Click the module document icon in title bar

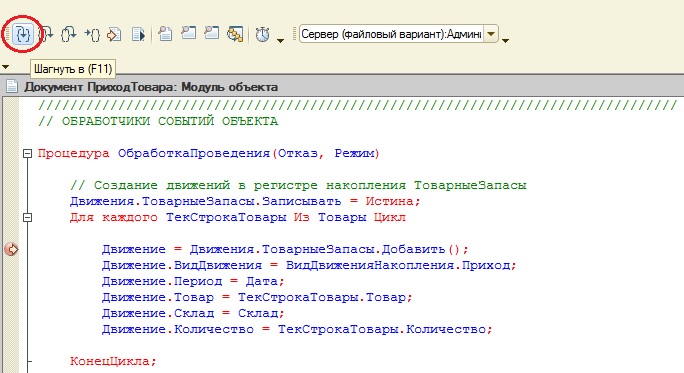point(12,87)
